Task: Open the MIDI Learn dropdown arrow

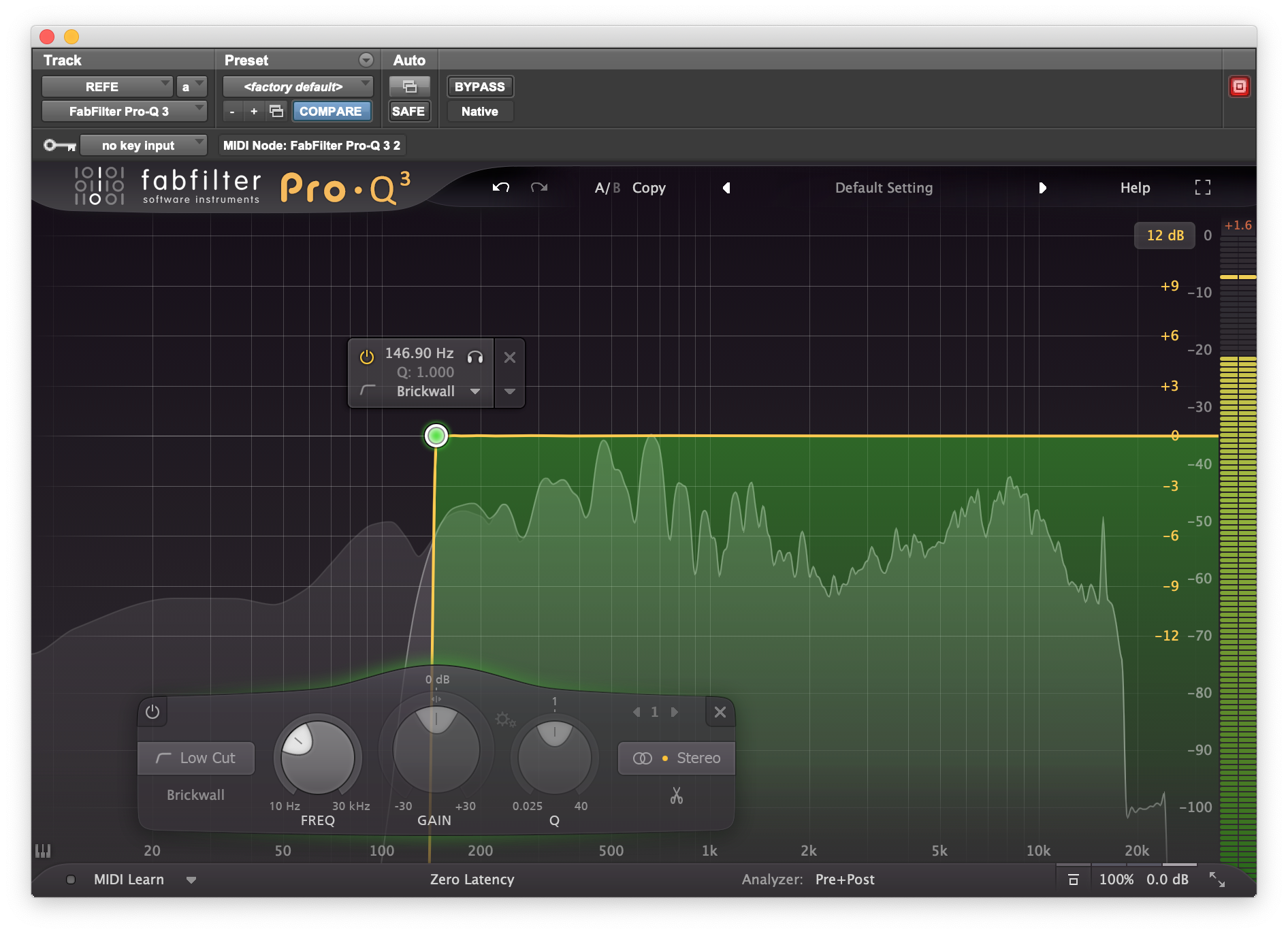Action: pyautogui.click(x=191, y=880)
